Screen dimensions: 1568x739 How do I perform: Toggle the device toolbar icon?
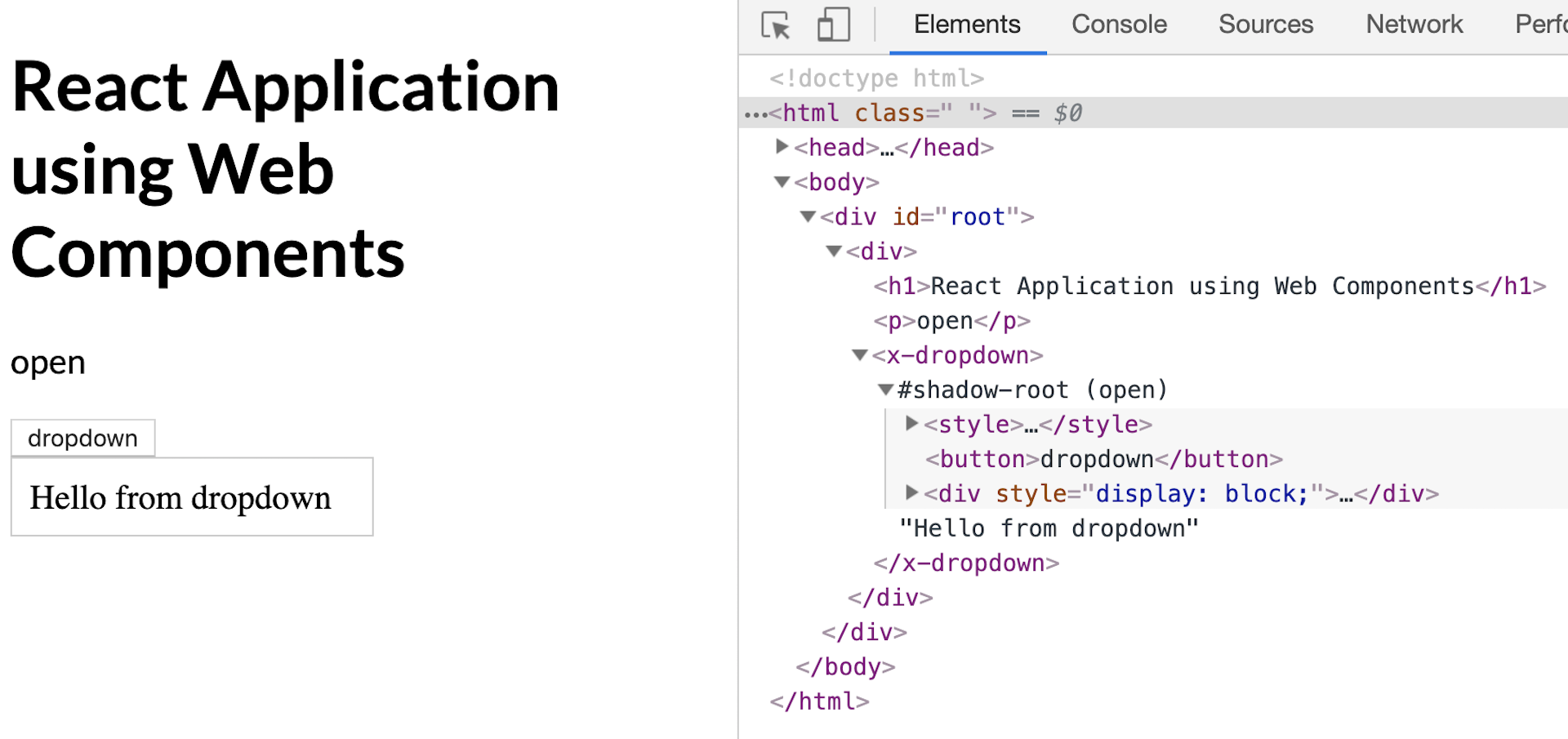834,24
